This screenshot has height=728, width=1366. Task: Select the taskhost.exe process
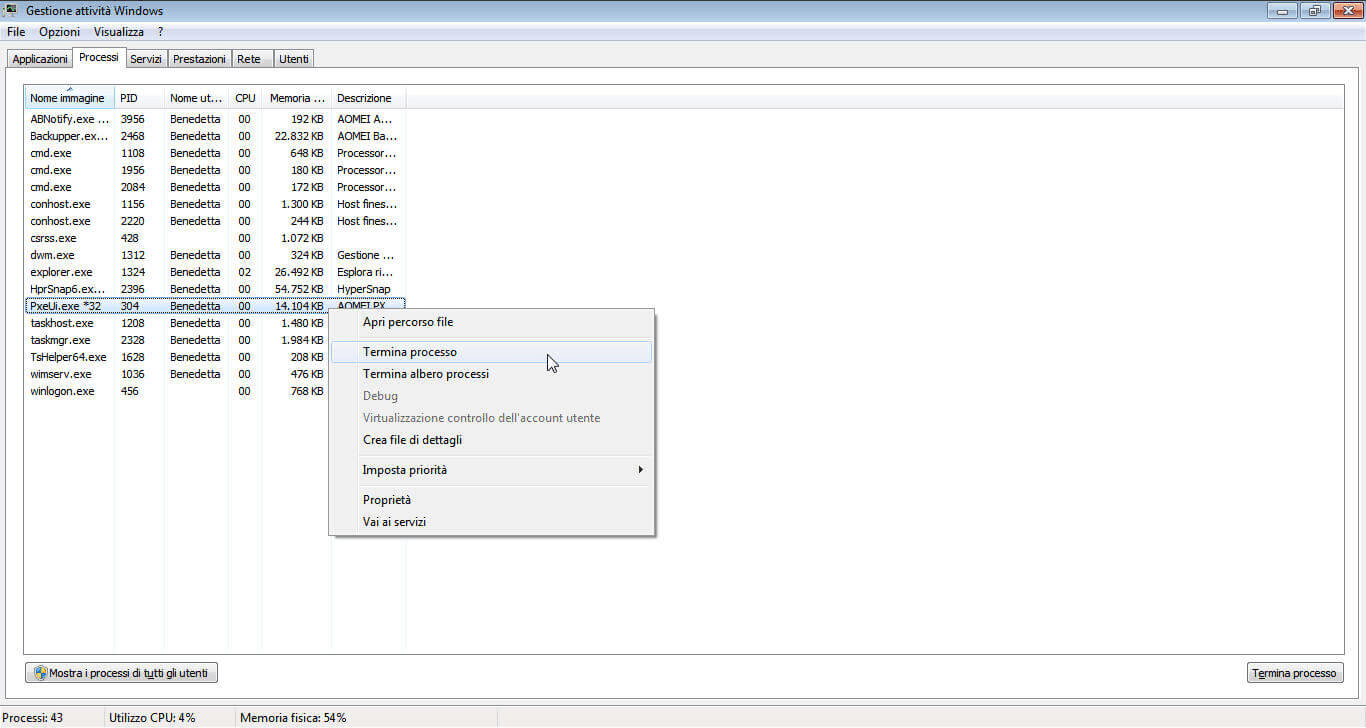point(177,323)
